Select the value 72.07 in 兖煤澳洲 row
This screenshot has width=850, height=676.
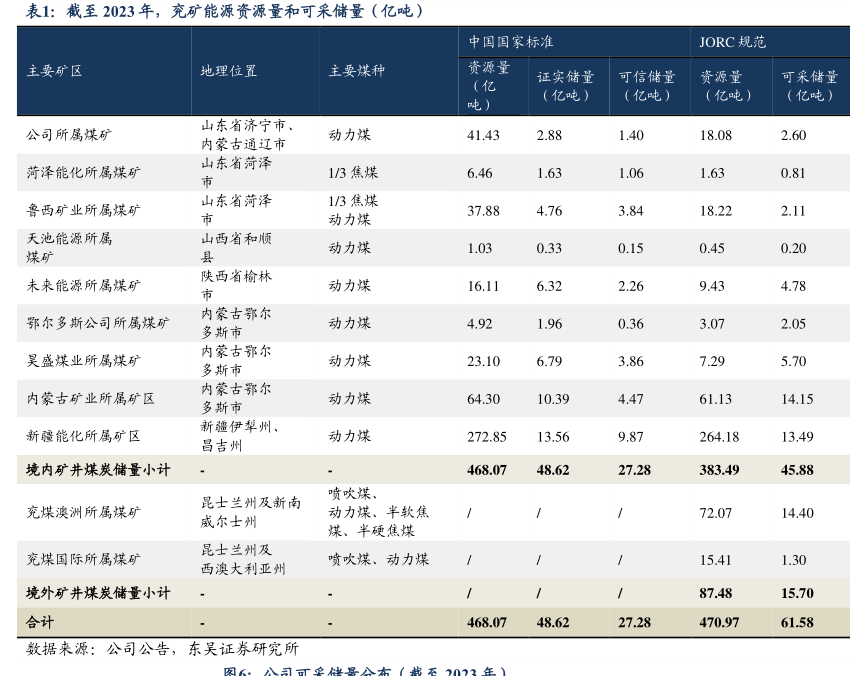click(716, 513)
